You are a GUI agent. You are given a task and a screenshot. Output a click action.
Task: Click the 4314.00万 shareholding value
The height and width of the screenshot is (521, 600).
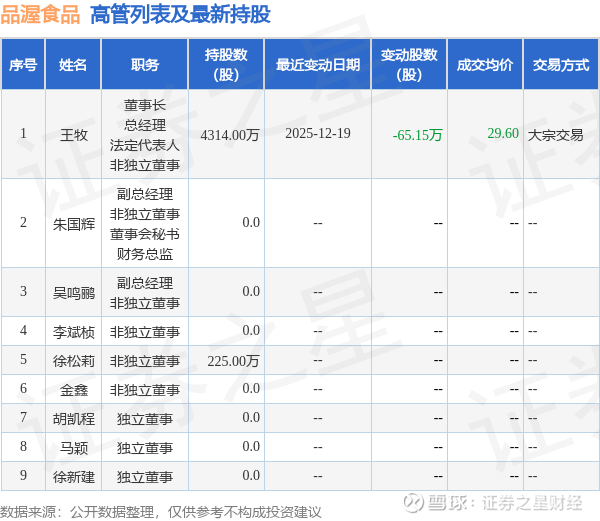pos(230,135)
